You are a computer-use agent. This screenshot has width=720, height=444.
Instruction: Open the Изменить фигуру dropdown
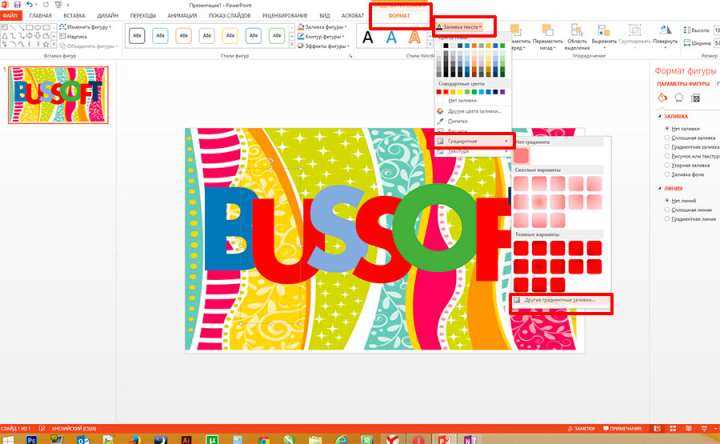[x=85, y=27]
